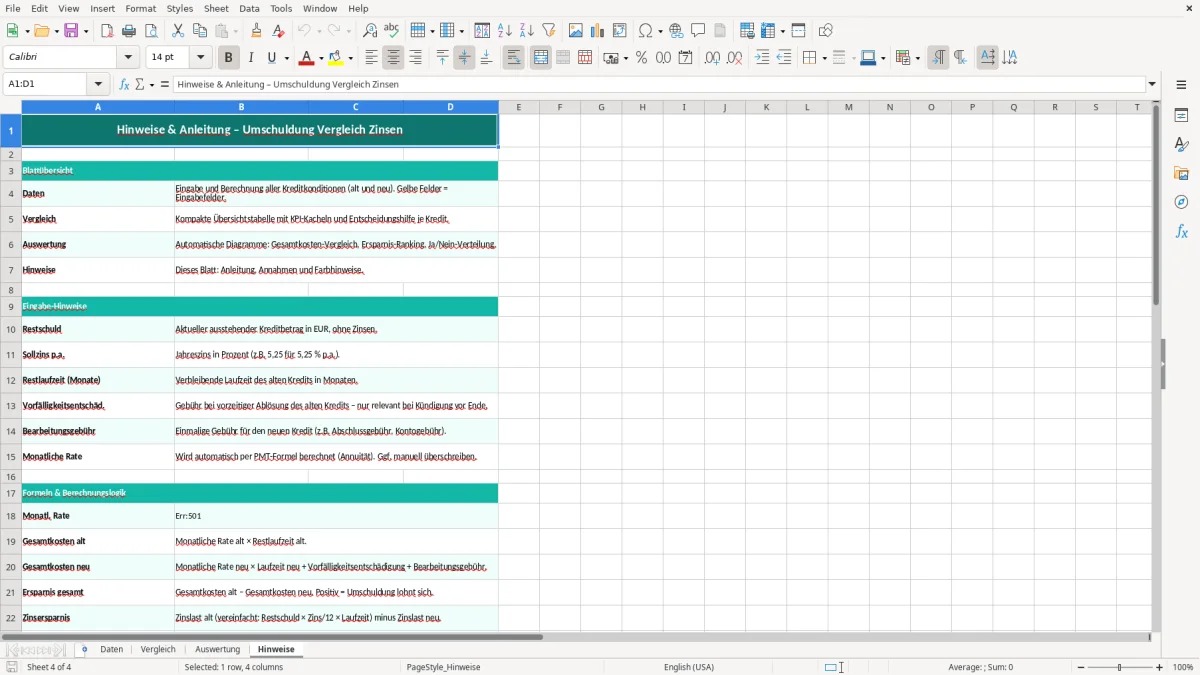Switch to the Daten sheet tab

(112, 649)
